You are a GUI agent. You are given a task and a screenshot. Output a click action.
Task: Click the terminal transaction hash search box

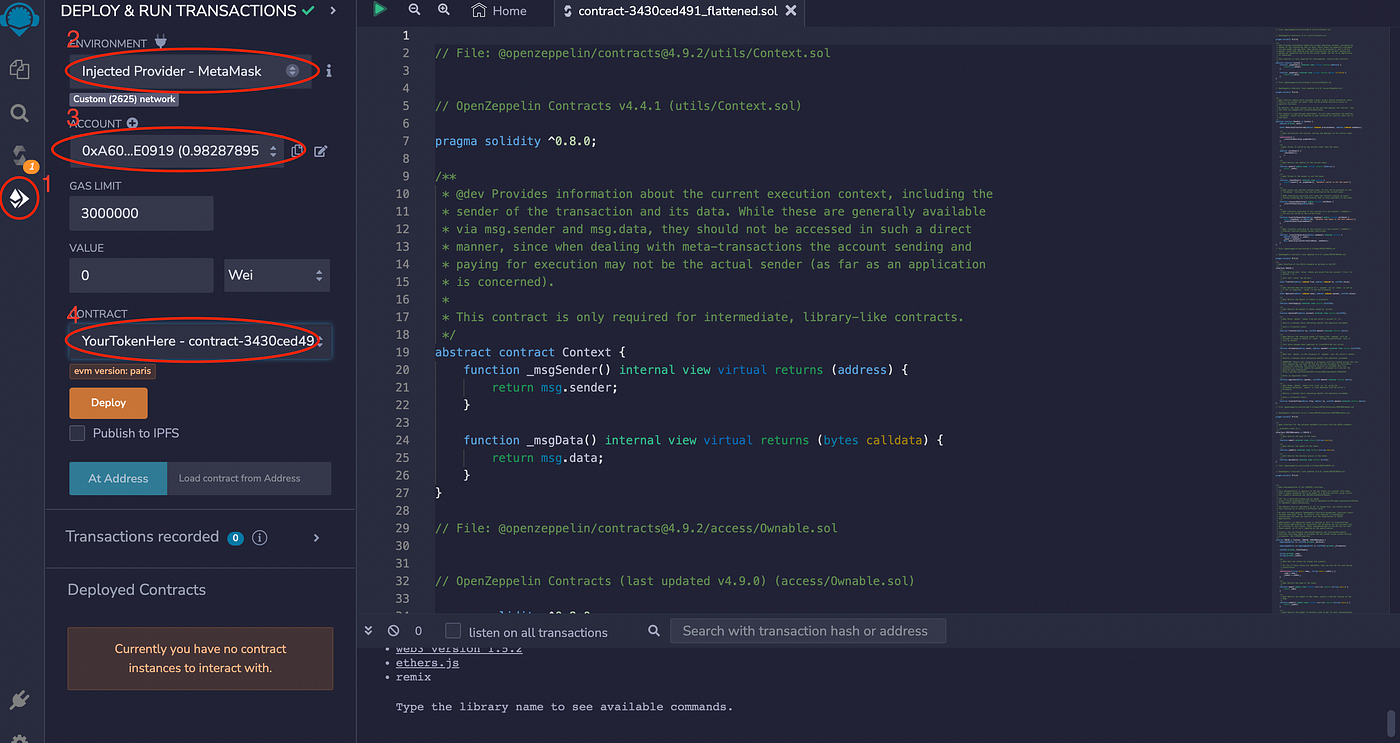click(807, 631)
